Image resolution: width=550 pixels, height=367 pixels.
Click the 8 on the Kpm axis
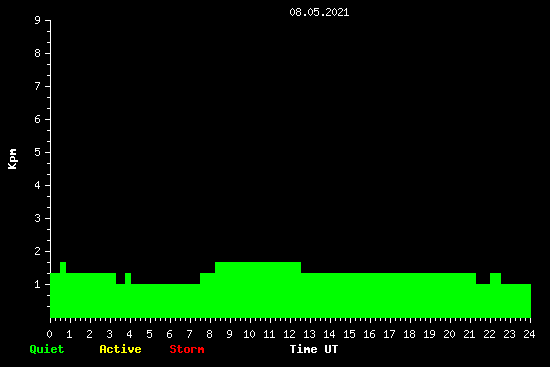click(x=38, y=53)
